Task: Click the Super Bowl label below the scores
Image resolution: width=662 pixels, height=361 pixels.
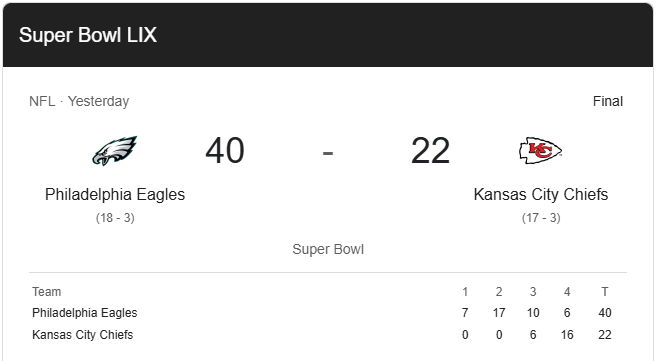Action: (328, 249)
